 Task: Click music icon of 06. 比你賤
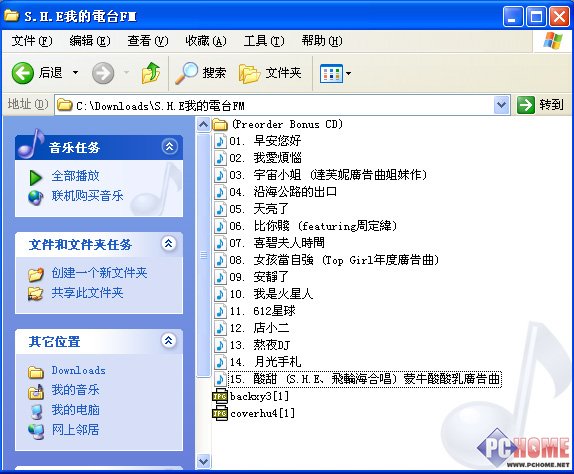point(220,226)
